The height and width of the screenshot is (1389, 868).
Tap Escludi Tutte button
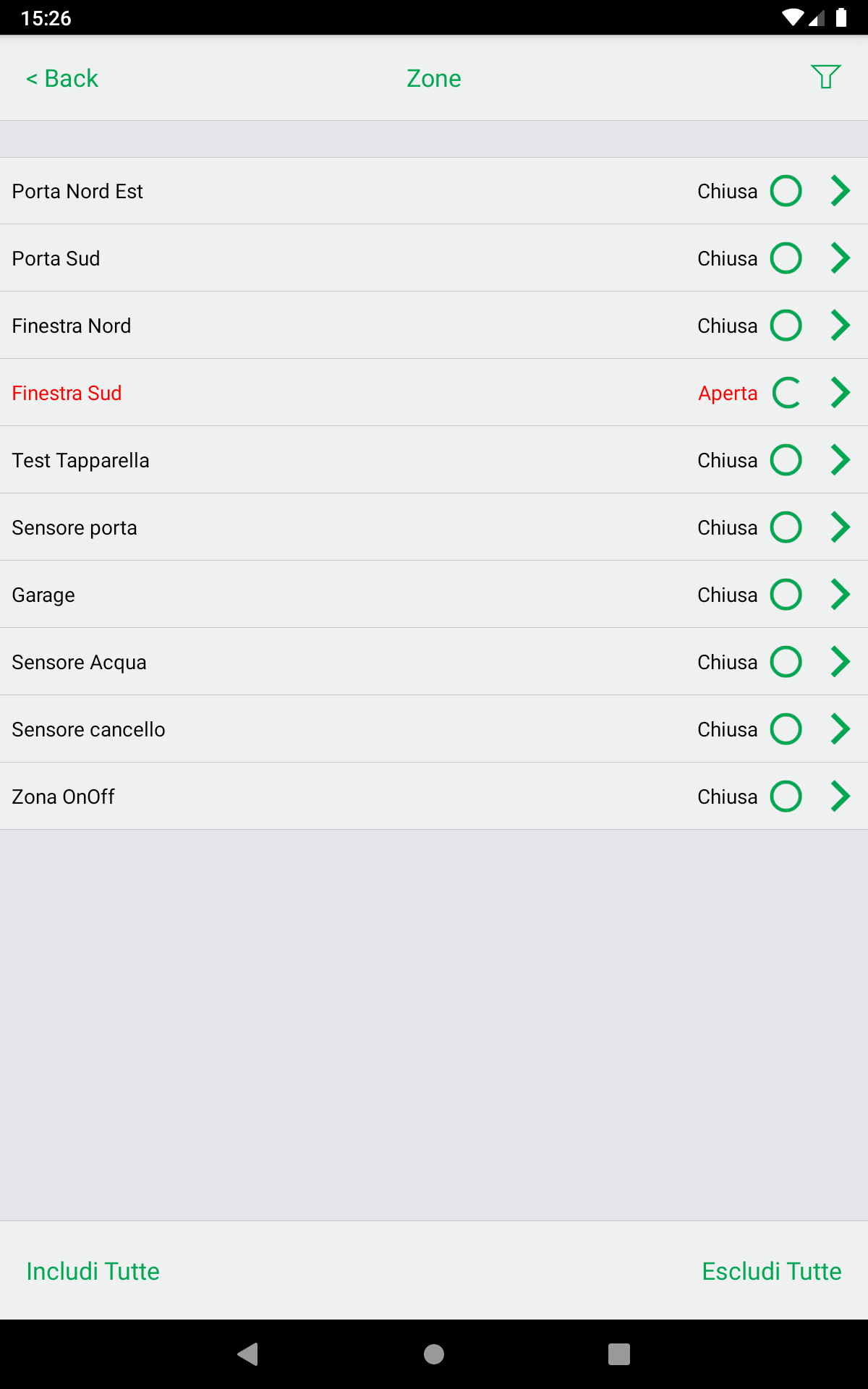771,1271
